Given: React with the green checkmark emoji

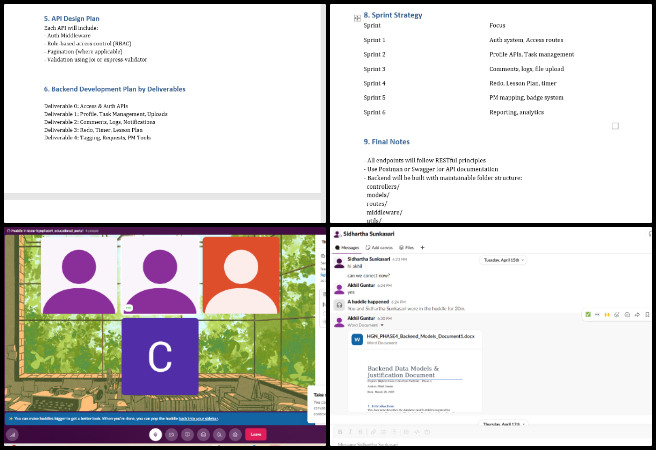Looking at the screenshot, I should click(x=588, y=314).
